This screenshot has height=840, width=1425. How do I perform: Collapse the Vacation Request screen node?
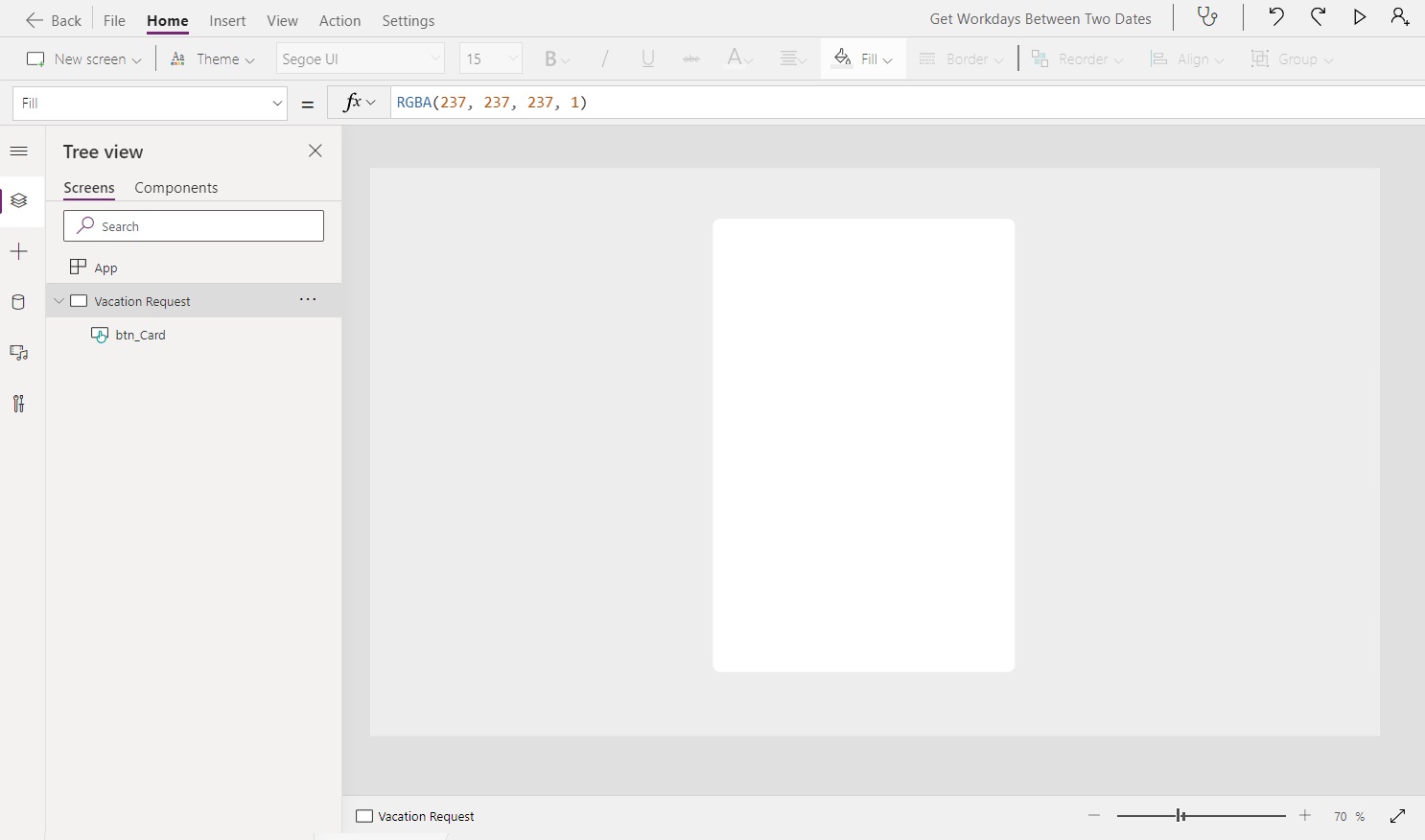[59, 301]
